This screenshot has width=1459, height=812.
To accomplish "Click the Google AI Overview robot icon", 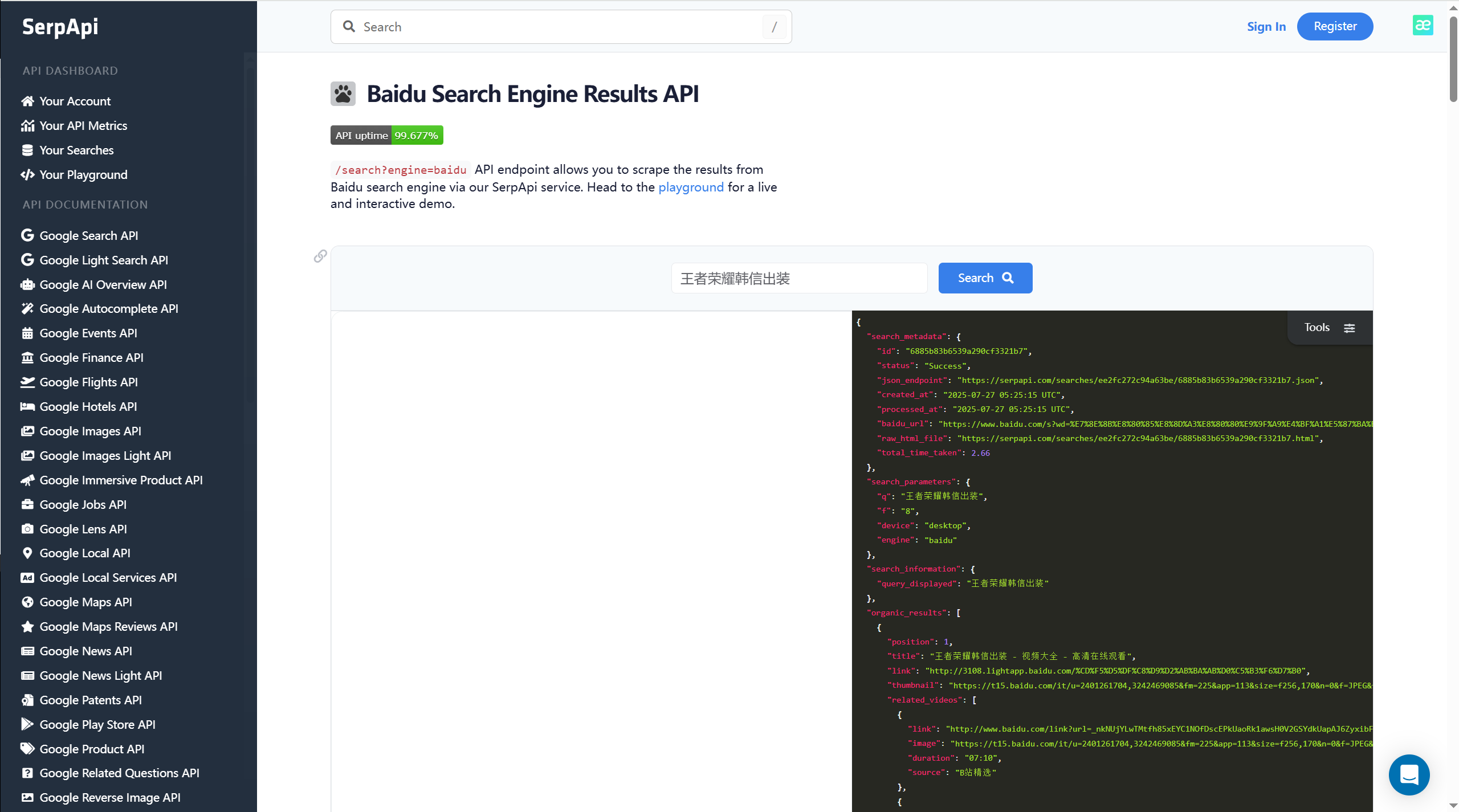I will 27,284.
